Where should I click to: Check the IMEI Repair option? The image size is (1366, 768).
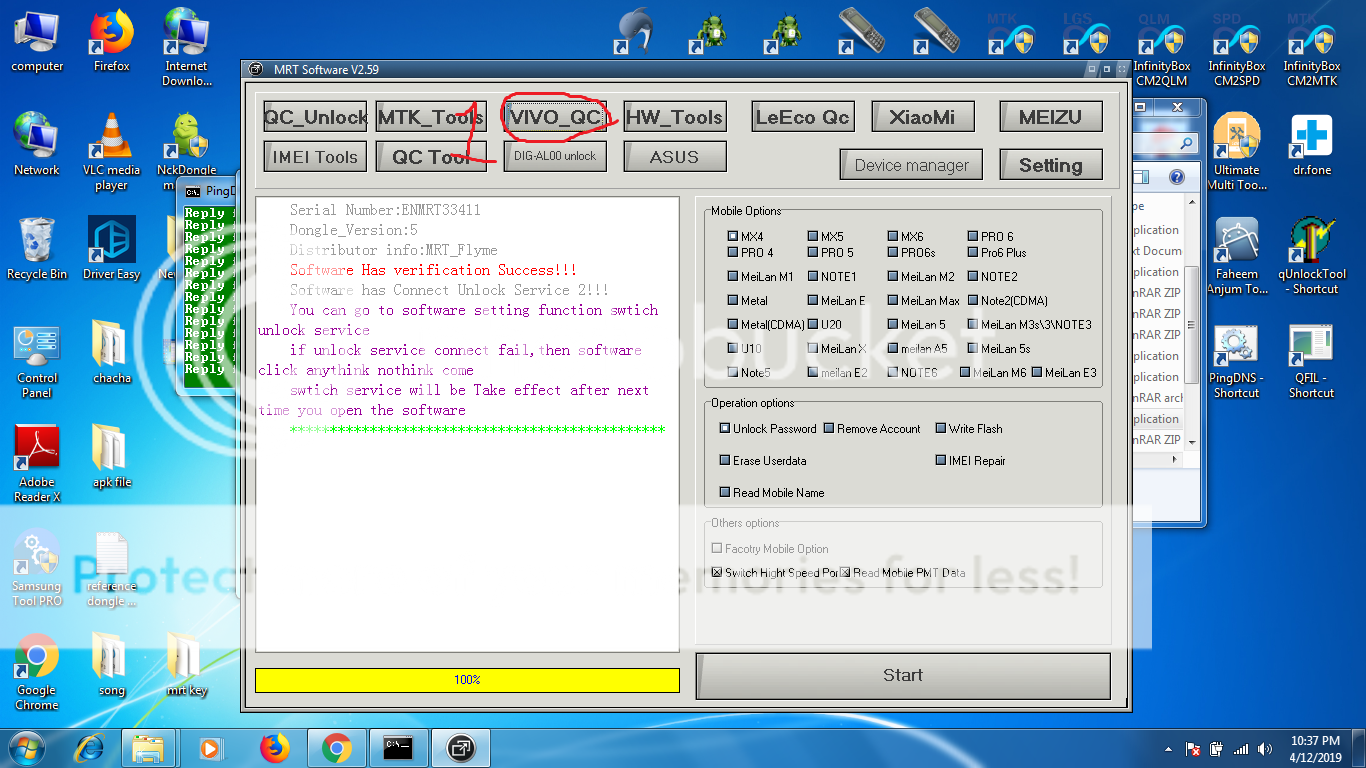[x=939, y=460]
